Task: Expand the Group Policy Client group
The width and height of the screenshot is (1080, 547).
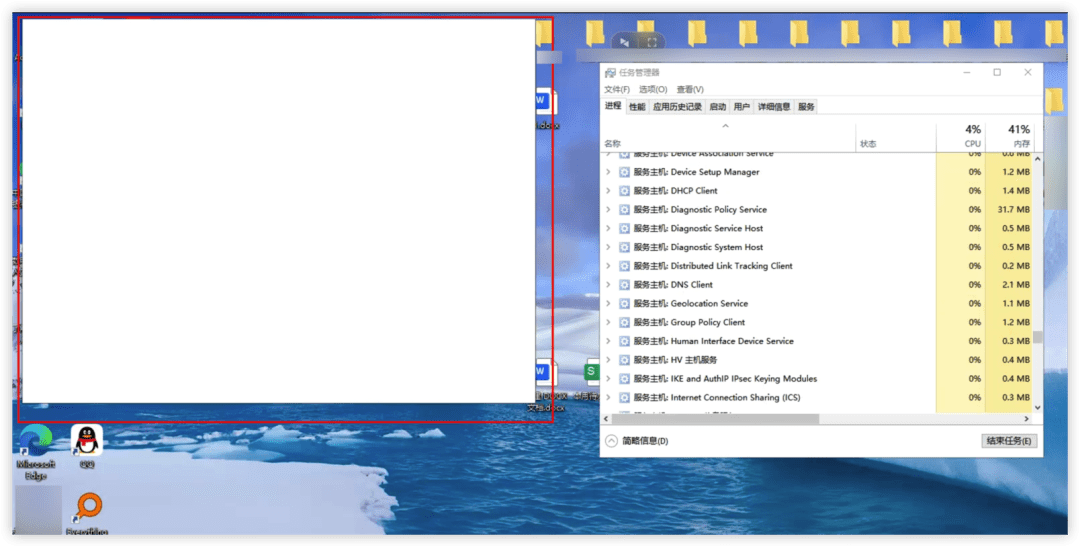Action: point(608,322)
